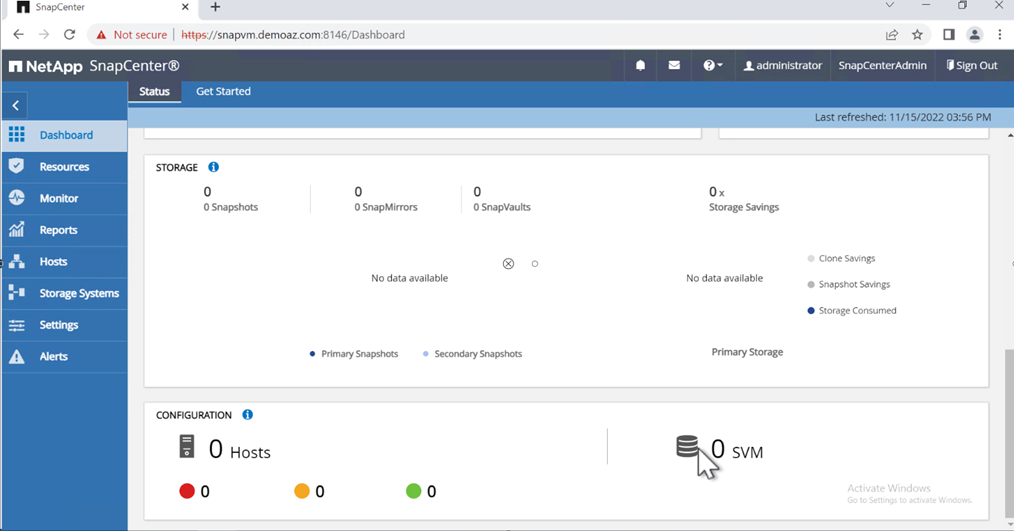Open the messages envelope icon
Viewport: 1014px width, 531px height.
tap(674, 65)
